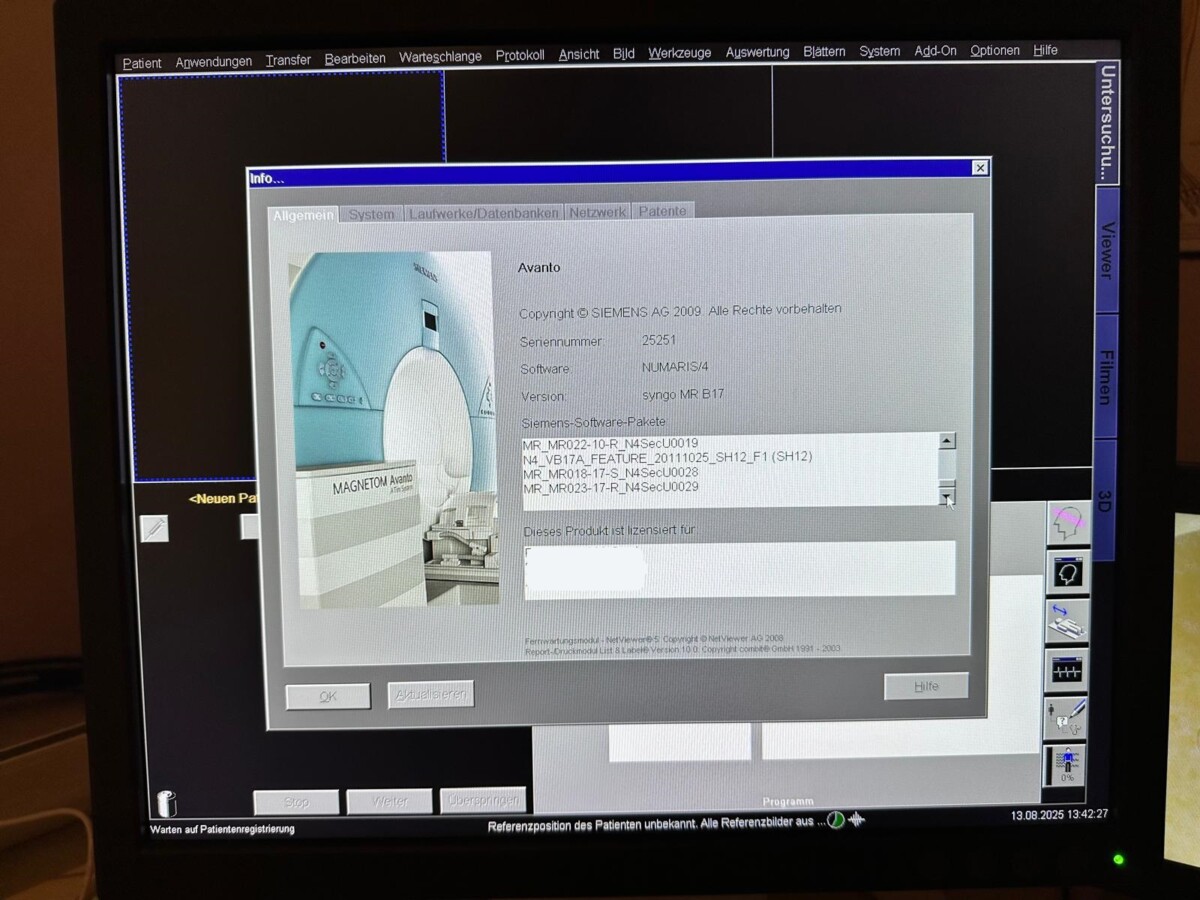Click the cylinder icon at bottom left
The width and height of the screenshot is (1200, 900).
pyautogui.click(x=166, y=803)
